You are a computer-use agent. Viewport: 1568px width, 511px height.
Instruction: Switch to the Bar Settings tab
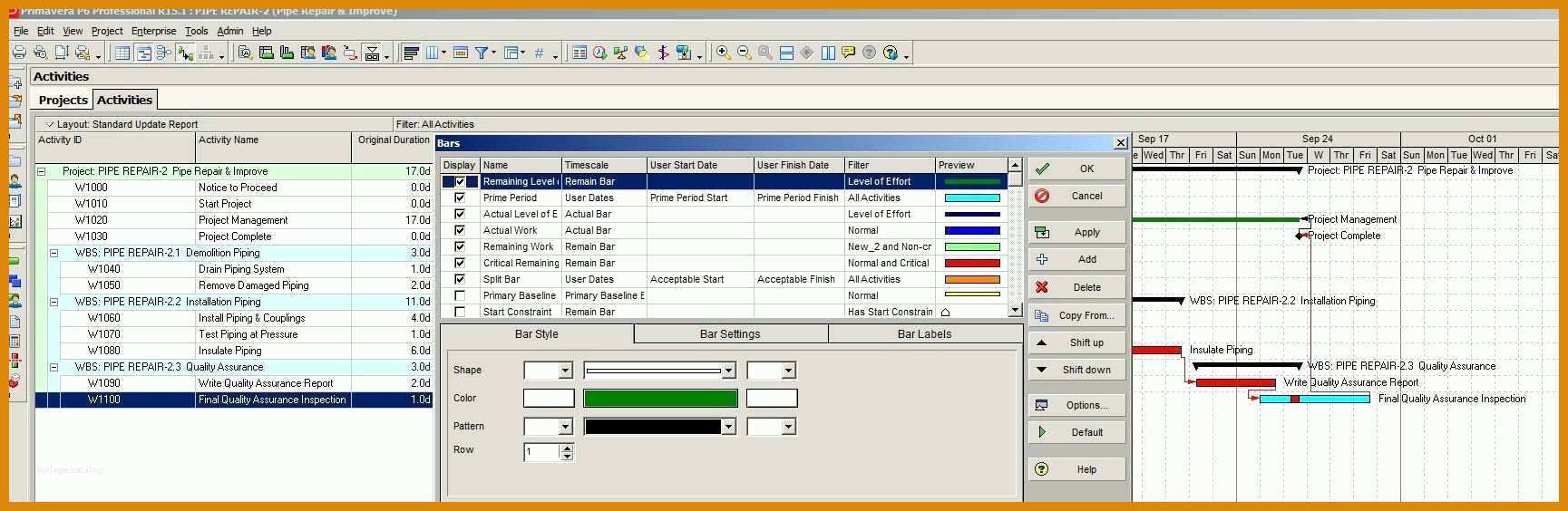click(x=730, y=334)
